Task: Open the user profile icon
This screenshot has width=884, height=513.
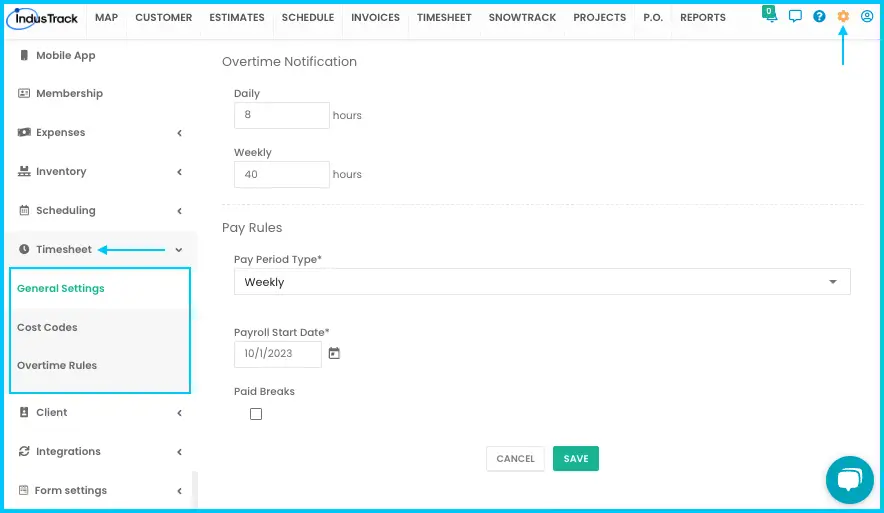Action: 867,16
